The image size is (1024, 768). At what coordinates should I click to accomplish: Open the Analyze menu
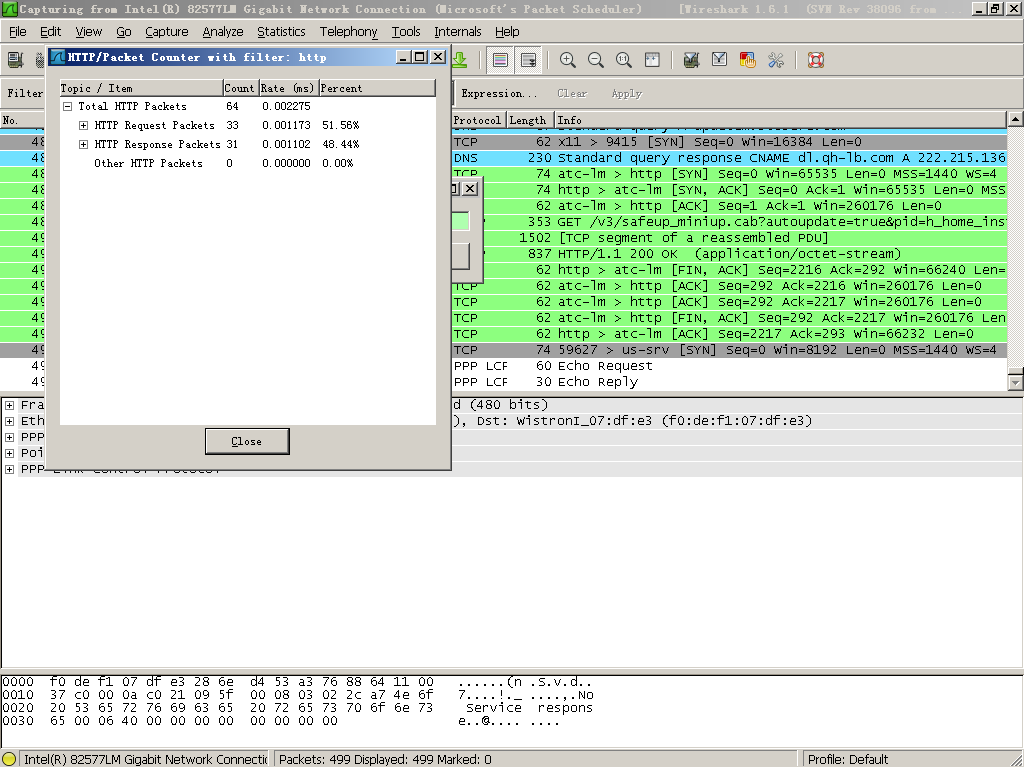tap(223, 31)
